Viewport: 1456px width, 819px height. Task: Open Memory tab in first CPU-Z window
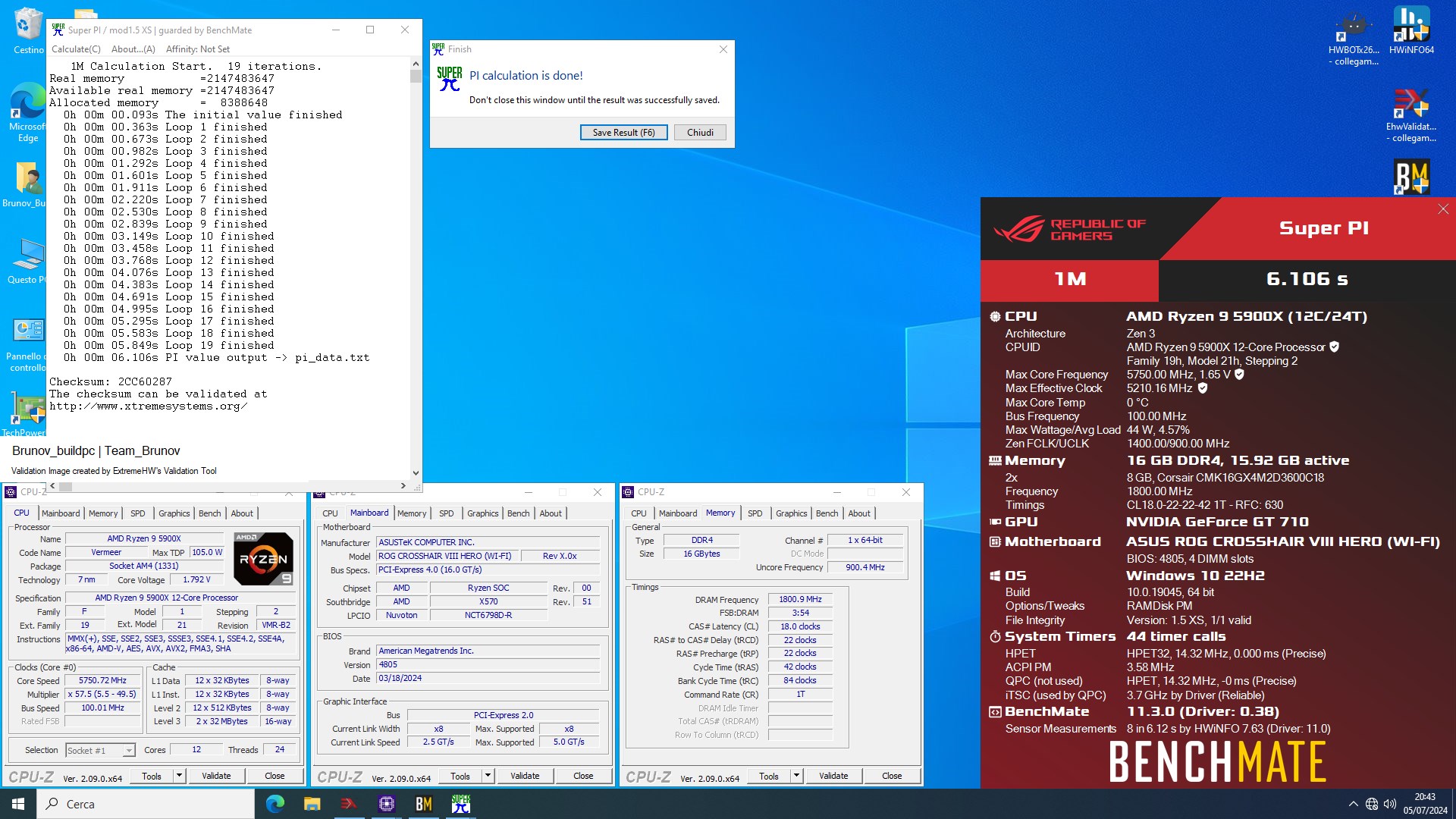(103, 513)
